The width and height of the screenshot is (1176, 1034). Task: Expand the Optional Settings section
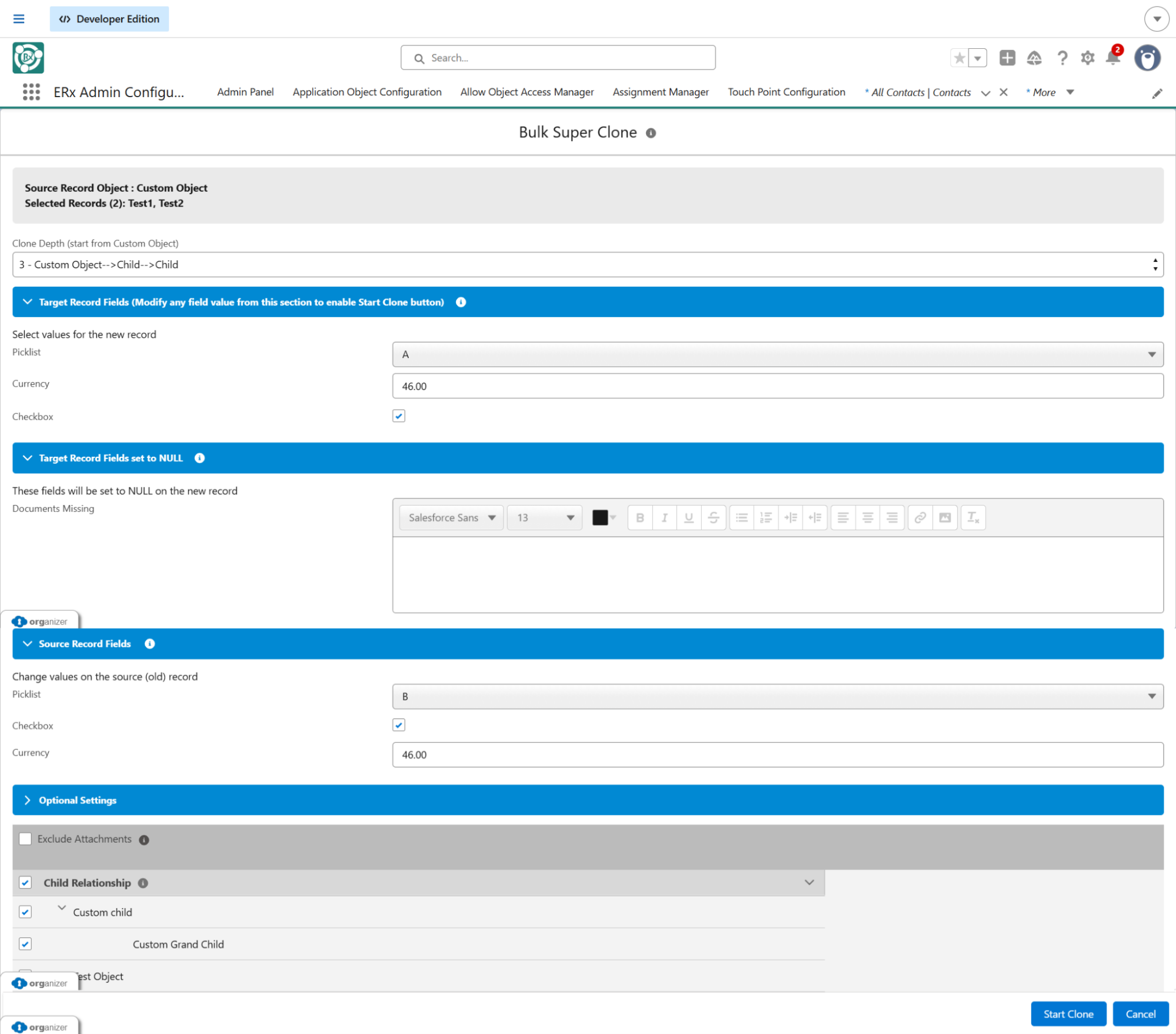[27, 800]
